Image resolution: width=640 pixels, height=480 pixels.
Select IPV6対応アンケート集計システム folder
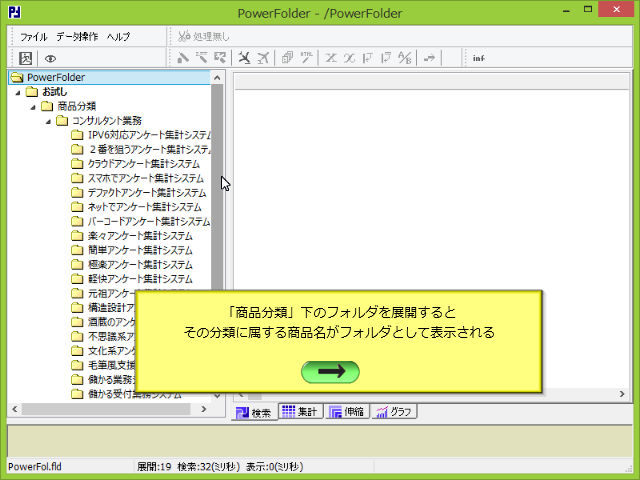tap(149, 135)
